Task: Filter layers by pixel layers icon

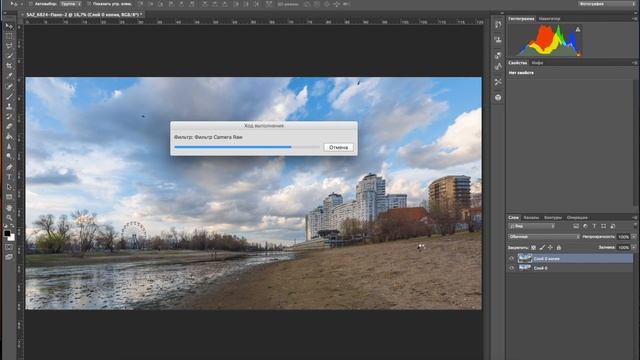Action: tap(576, 226)
